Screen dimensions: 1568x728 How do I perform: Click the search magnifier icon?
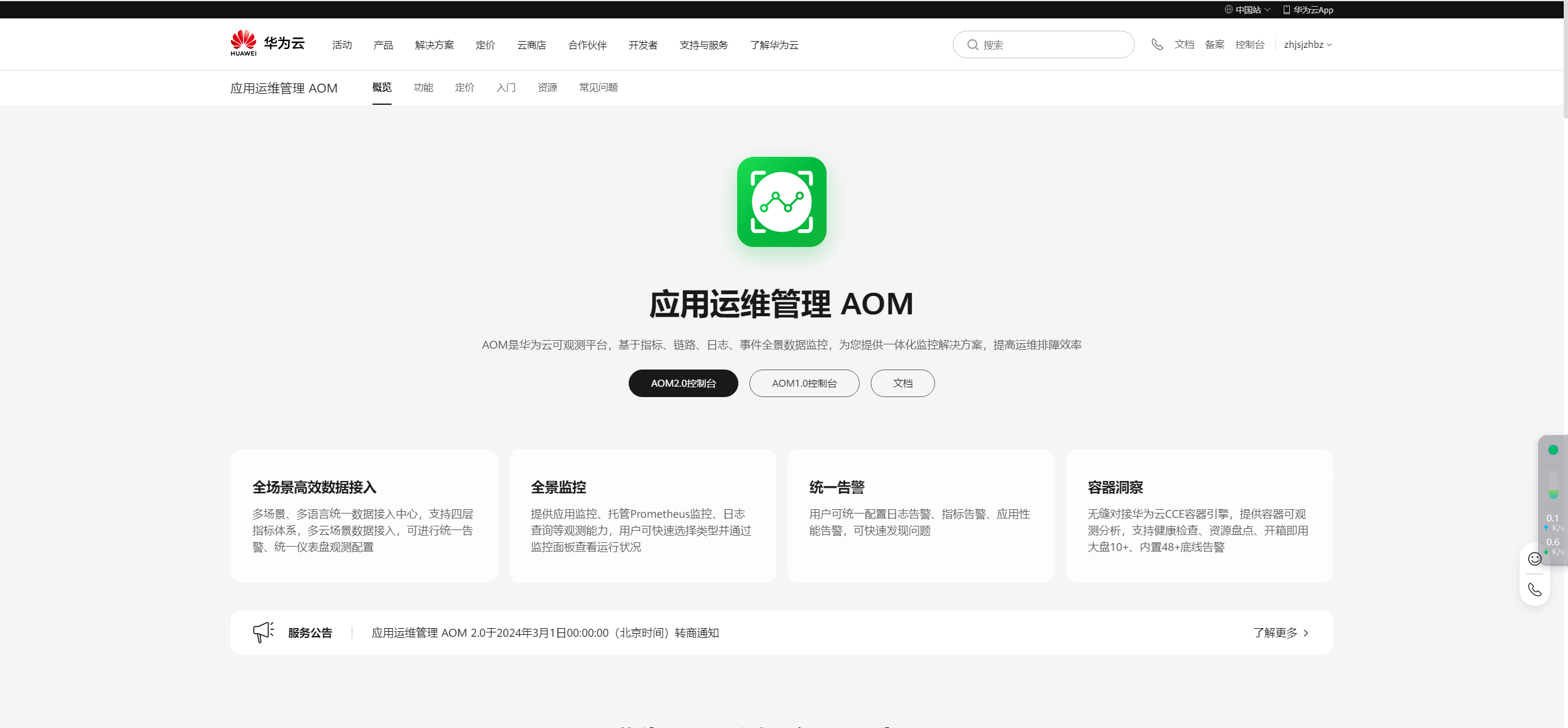click(x=972, y=45)
